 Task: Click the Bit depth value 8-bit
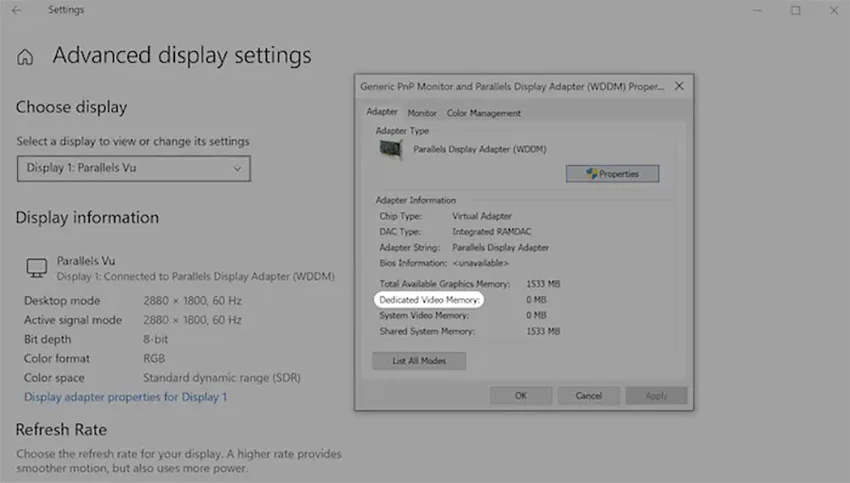[156, 339]
